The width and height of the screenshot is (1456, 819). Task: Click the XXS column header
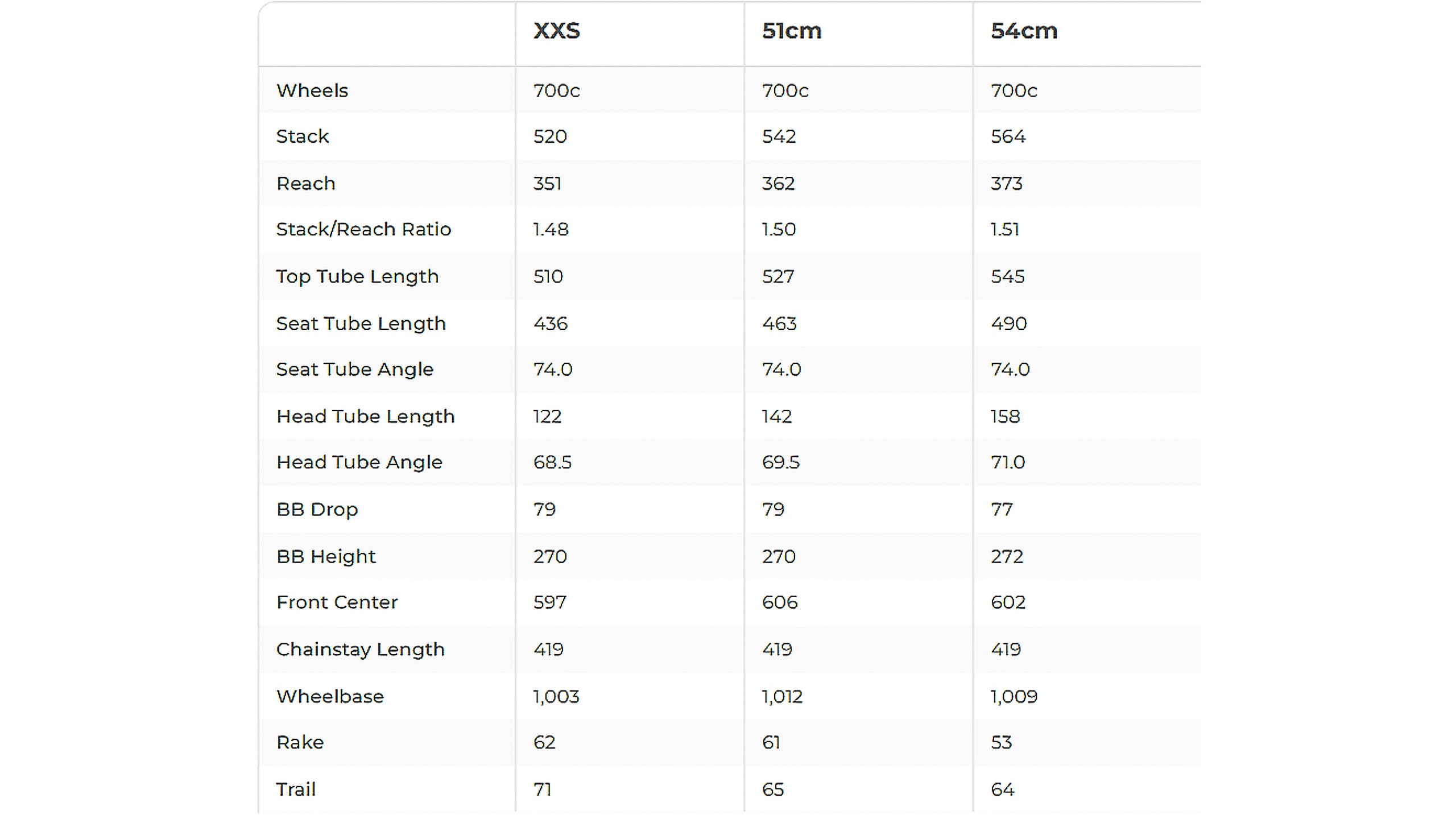[556, 31]
